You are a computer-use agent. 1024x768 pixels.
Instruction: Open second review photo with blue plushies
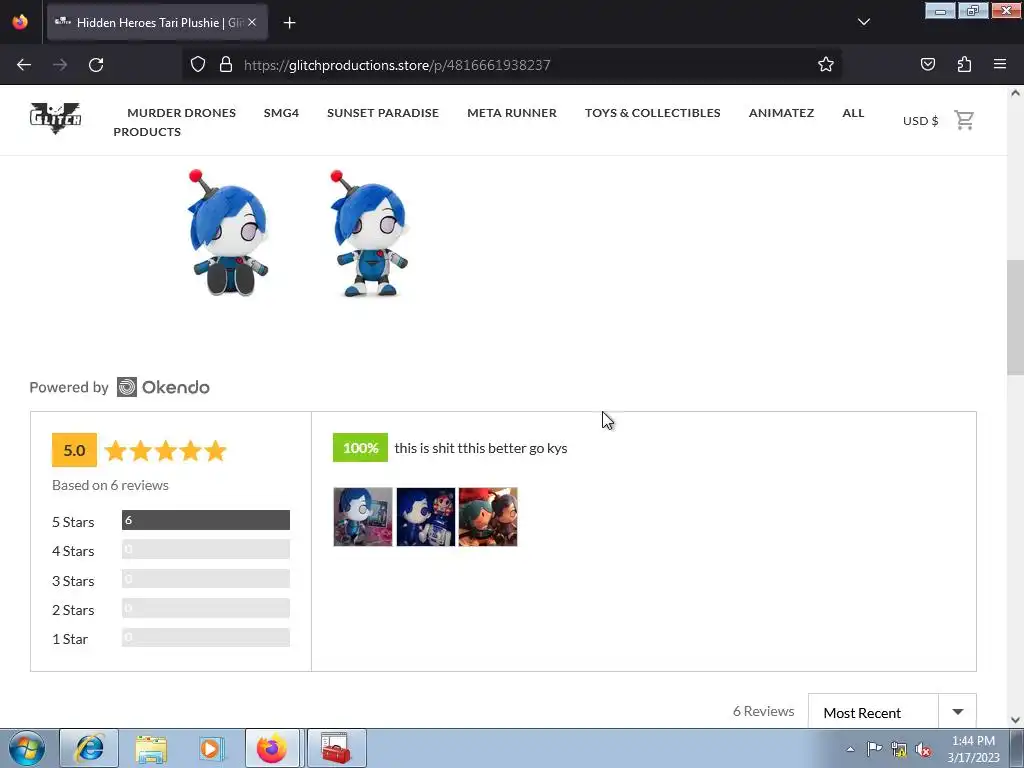click(426, 517)
